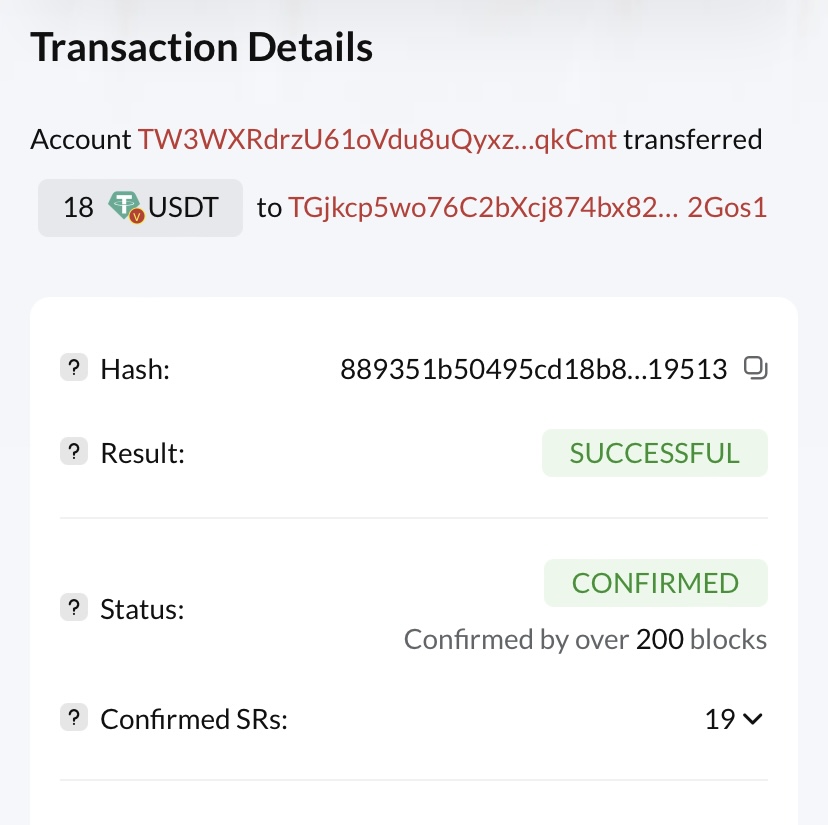Image resolution: width=828 pixels, height=825 pixels.
Task: Click the Status field label
Action: pos(143,609)
